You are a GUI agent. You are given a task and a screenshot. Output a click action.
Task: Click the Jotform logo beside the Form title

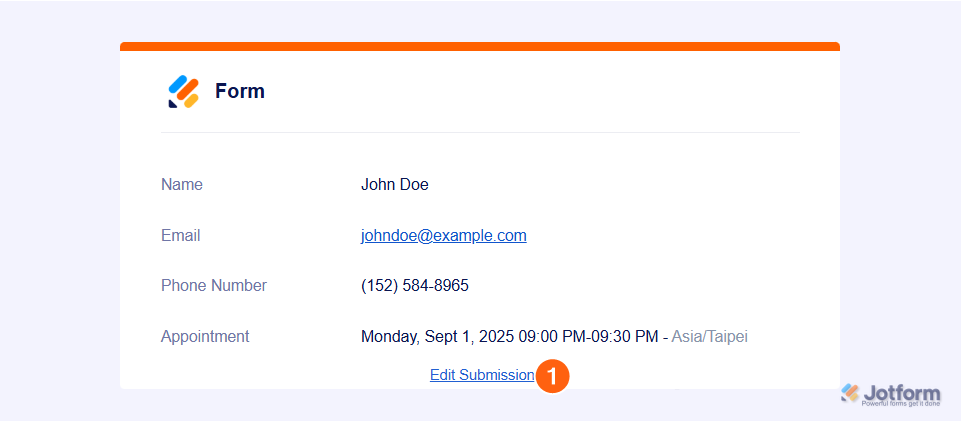coord(183,92)
